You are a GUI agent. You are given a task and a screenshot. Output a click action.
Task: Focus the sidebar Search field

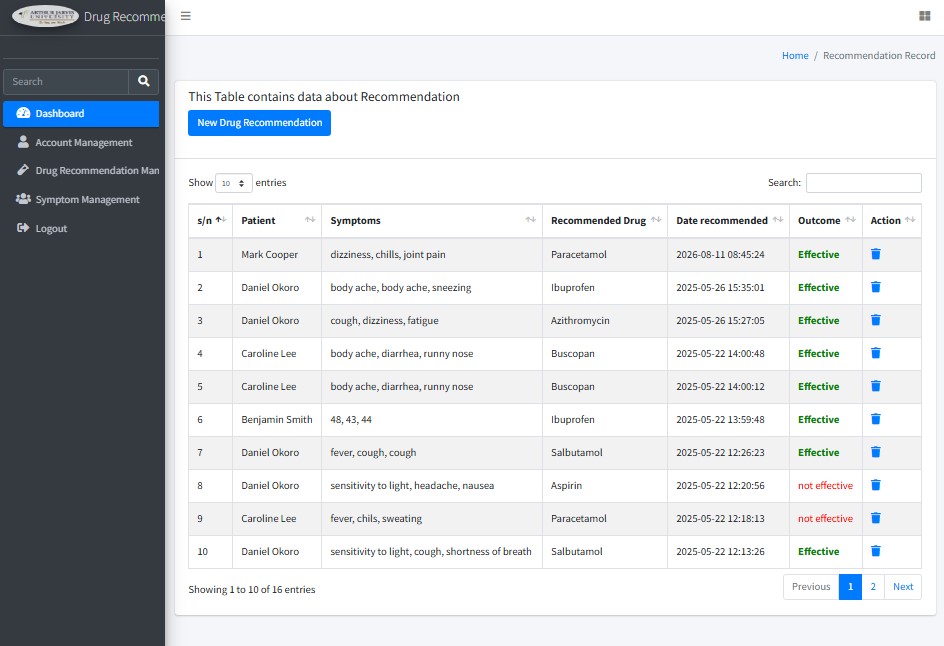point(66,81)
